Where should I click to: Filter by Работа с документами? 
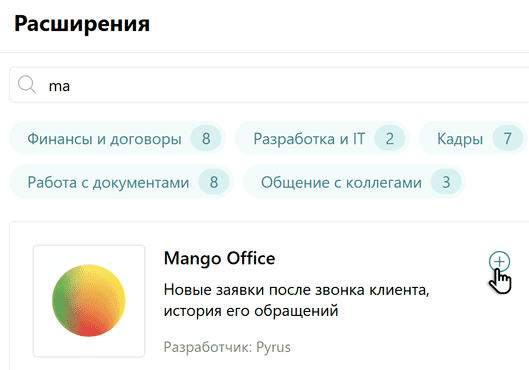pyautogui.click(x=121, y=182)
